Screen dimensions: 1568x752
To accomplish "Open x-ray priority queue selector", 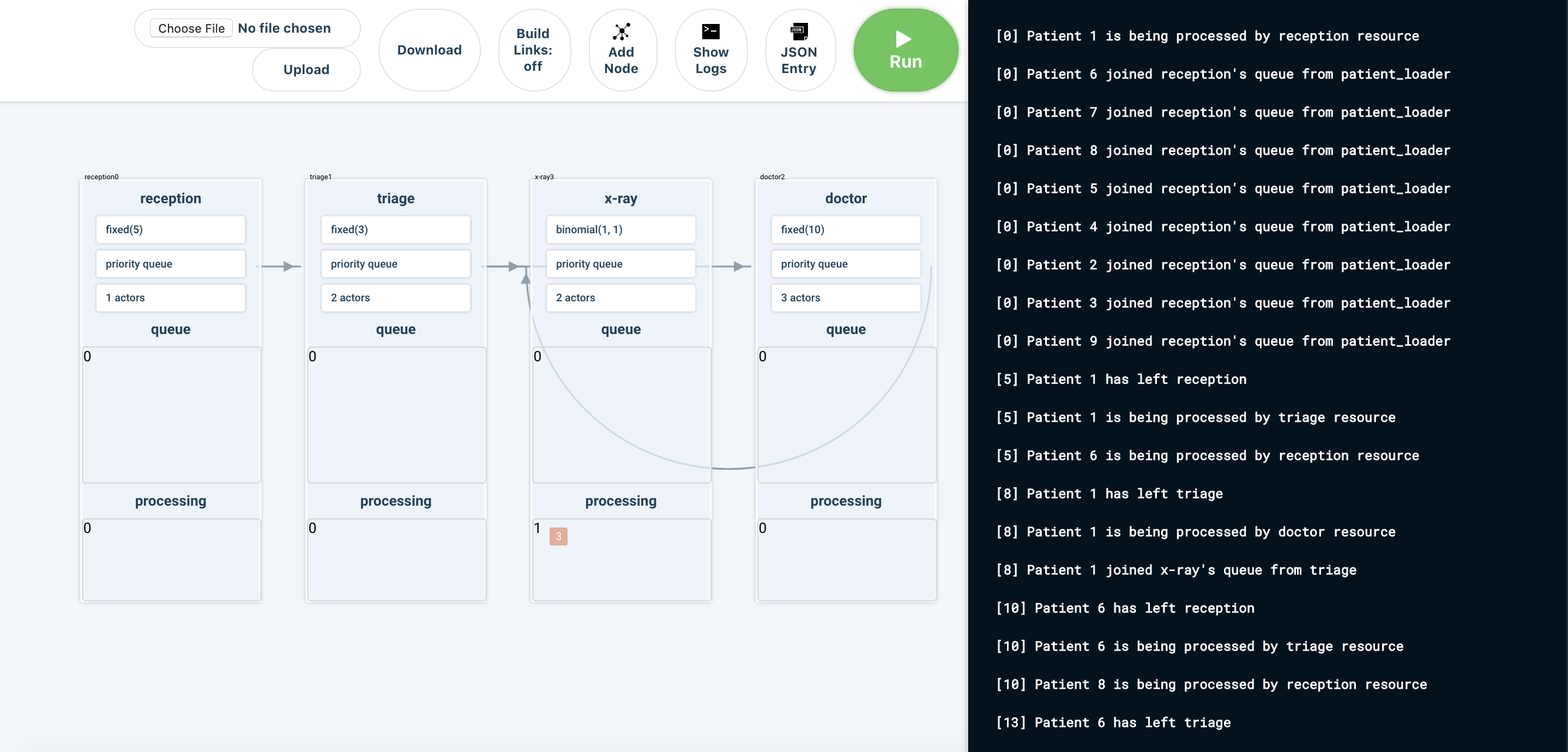I will pyautogui.click(x=620, y=264).
